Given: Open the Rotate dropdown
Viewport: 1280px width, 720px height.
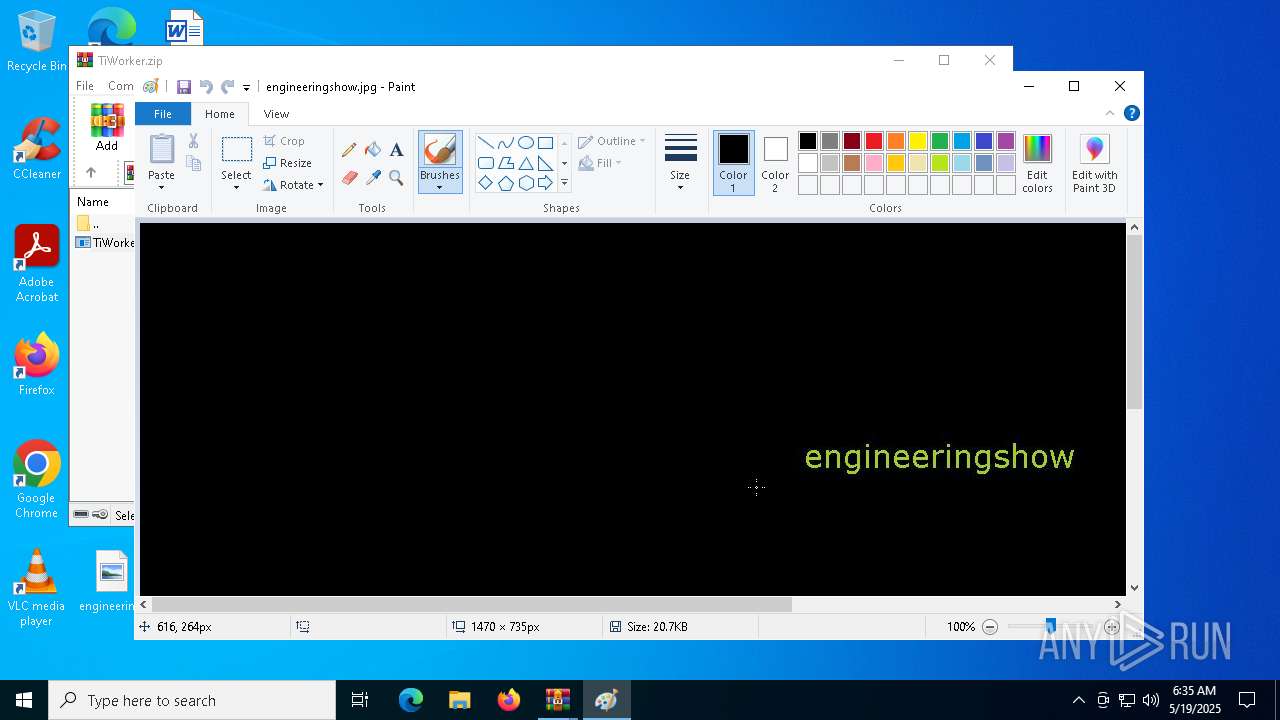Looking at the screenshot, I should pos(293,185).
